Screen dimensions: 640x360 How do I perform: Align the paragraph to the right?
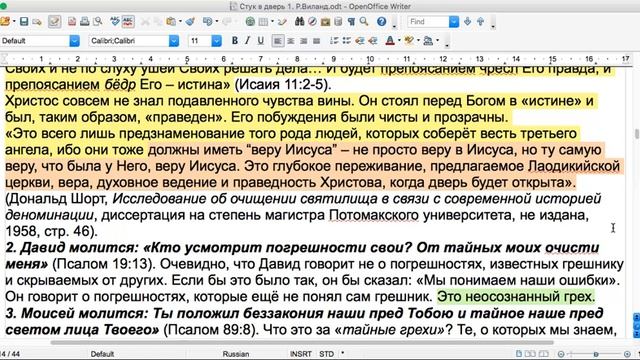304,41
